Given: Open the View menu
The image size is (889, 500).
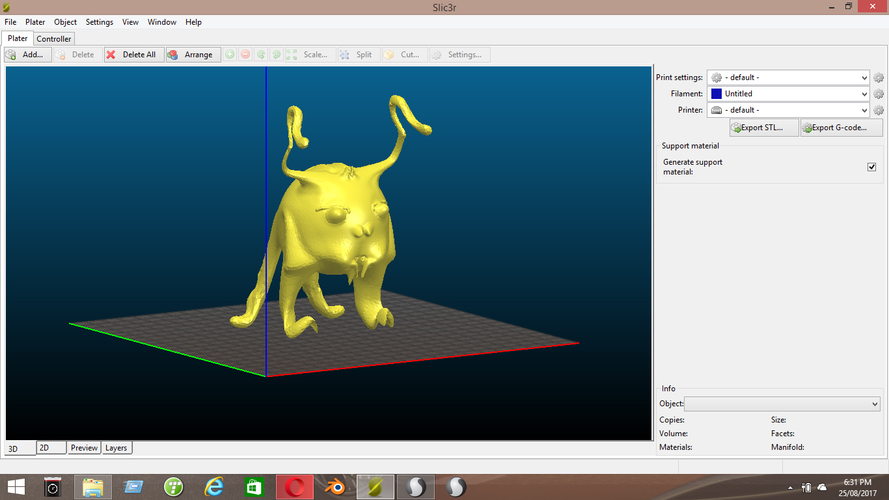Looking at the screenshot, I should point(130,22).
